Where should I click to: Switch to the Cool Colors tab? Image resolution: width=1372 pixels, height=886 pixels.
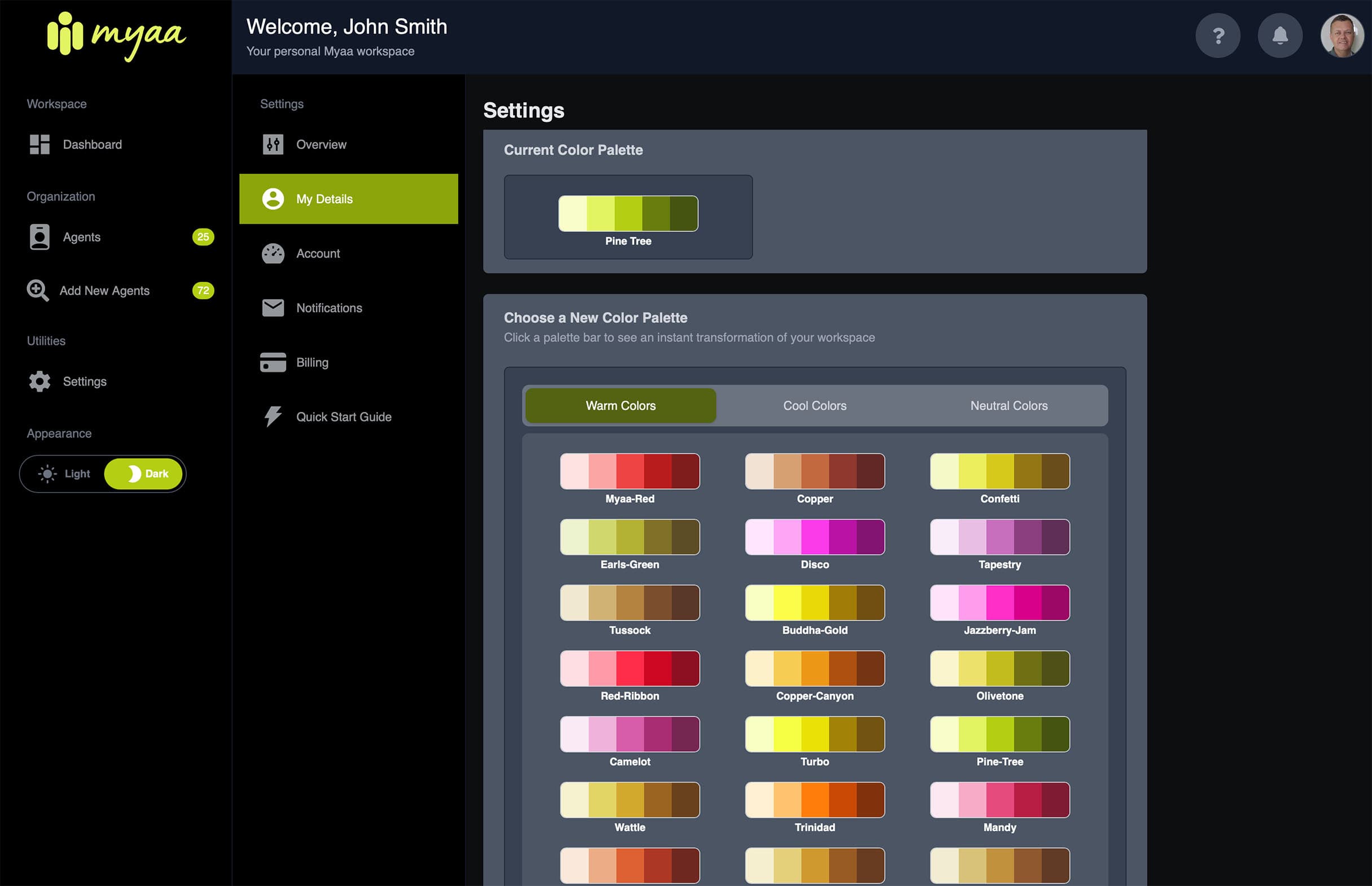tap(815, 406)
